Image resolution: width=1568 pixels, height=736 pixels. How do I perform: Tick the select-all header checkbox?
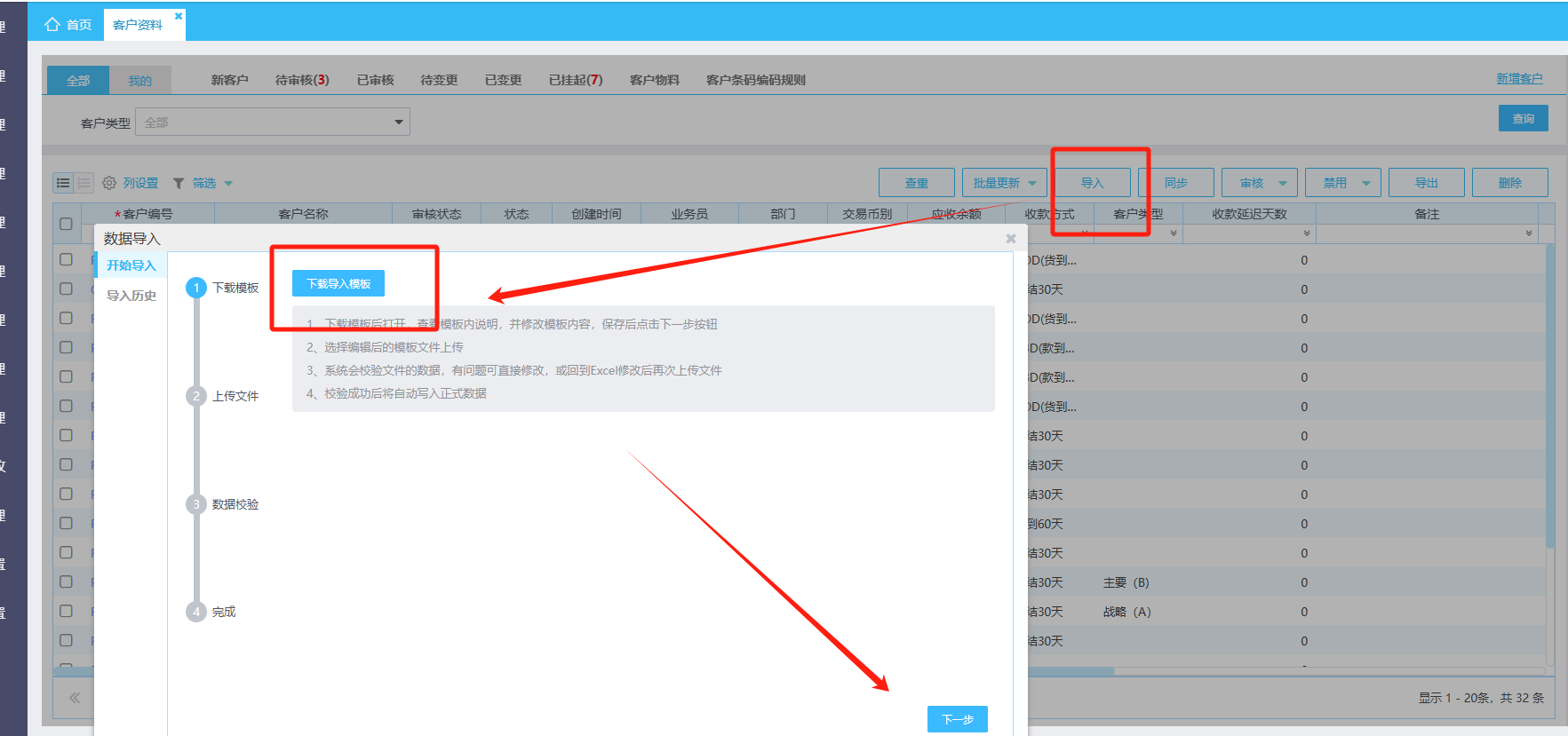coord(66,224)
